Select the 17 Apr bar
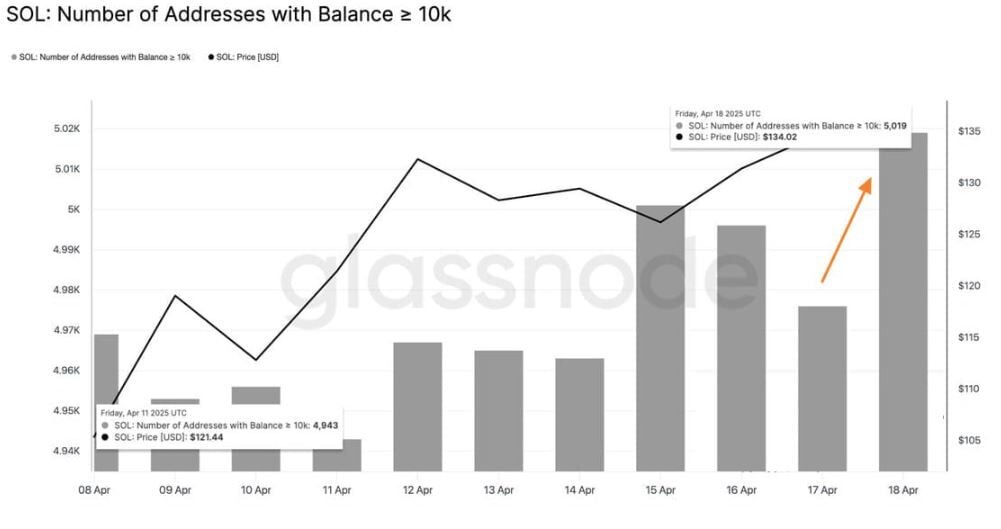Image resolution: width=1001 pixels, height=529 pixels. tap(822, 388)
